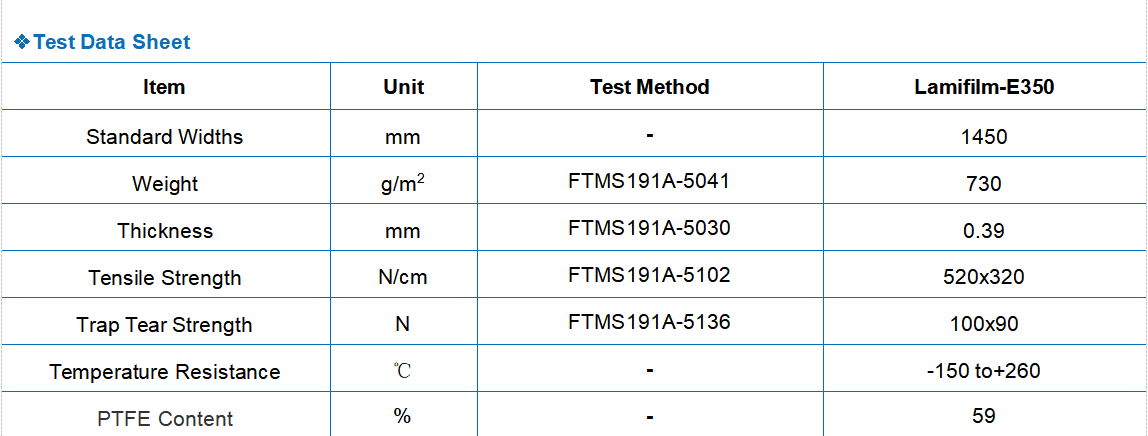Select the Unit column header

click(403, 87)
